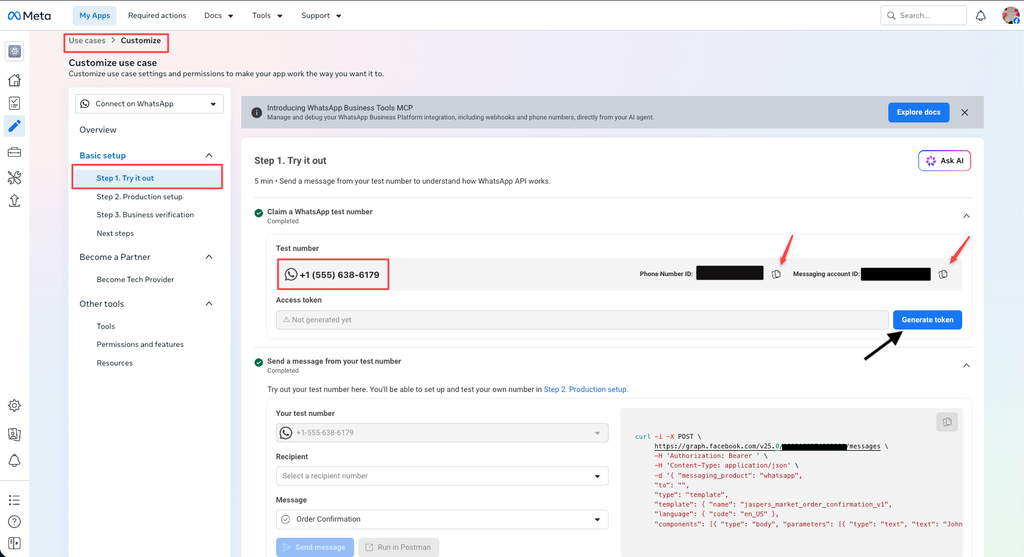Toggle the sidebar panel collapse icon

click(x=14, y=543)
